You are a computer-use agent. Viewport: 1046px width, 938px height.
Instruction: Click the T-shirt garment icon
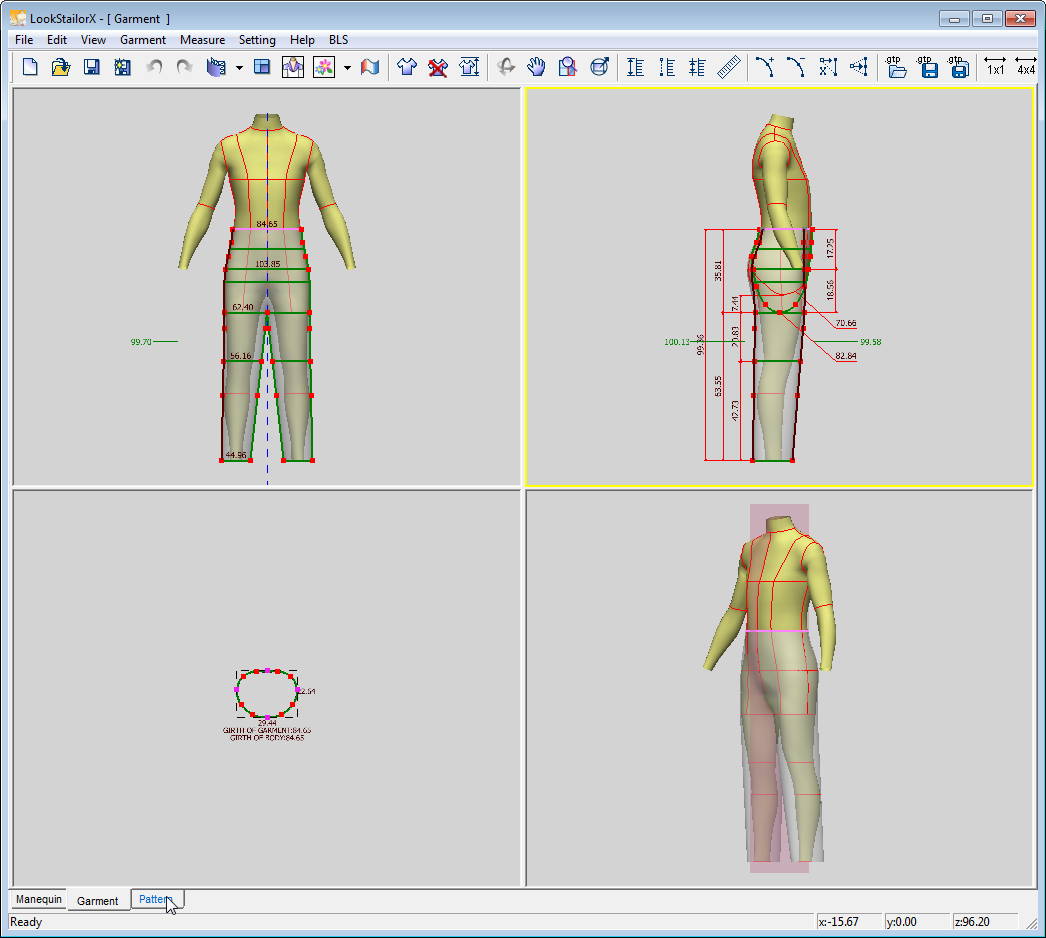pyautogui.click(x=406, y=67)
